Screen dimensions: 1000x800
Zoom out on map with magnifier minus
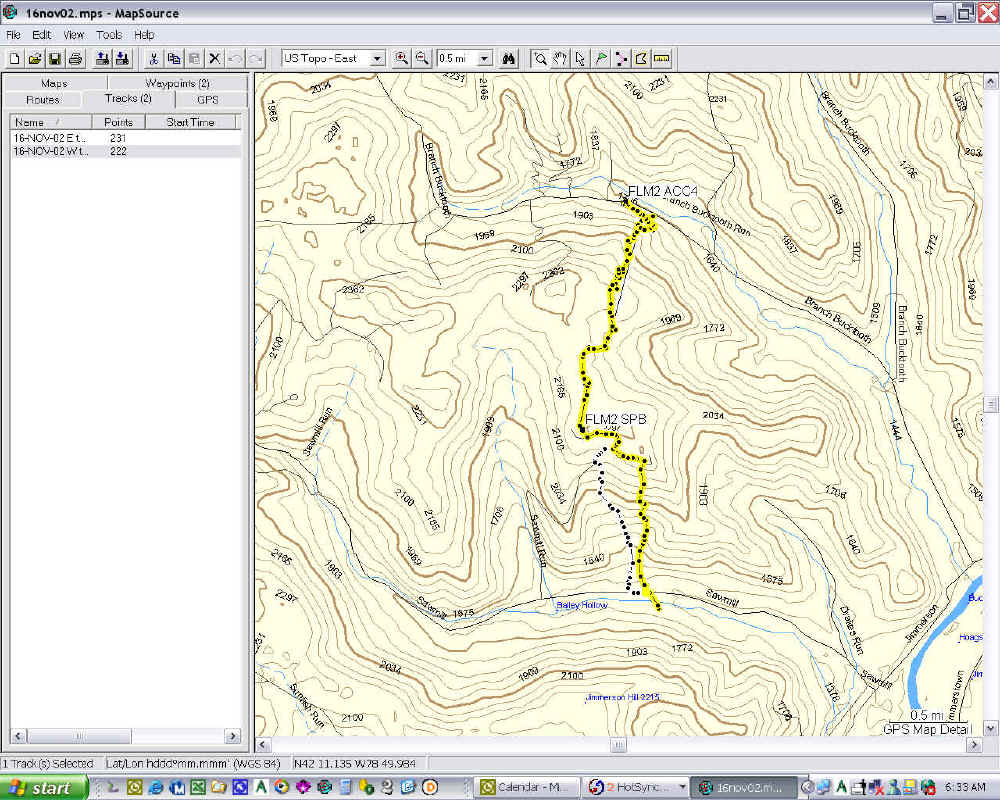(x=422, y=59)
